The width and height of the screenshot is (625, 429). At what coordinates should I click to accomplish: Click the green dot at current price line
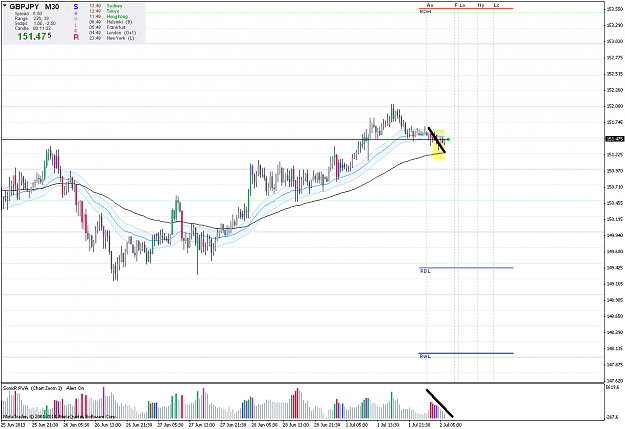pyautogui.click(x=449, y=139)
